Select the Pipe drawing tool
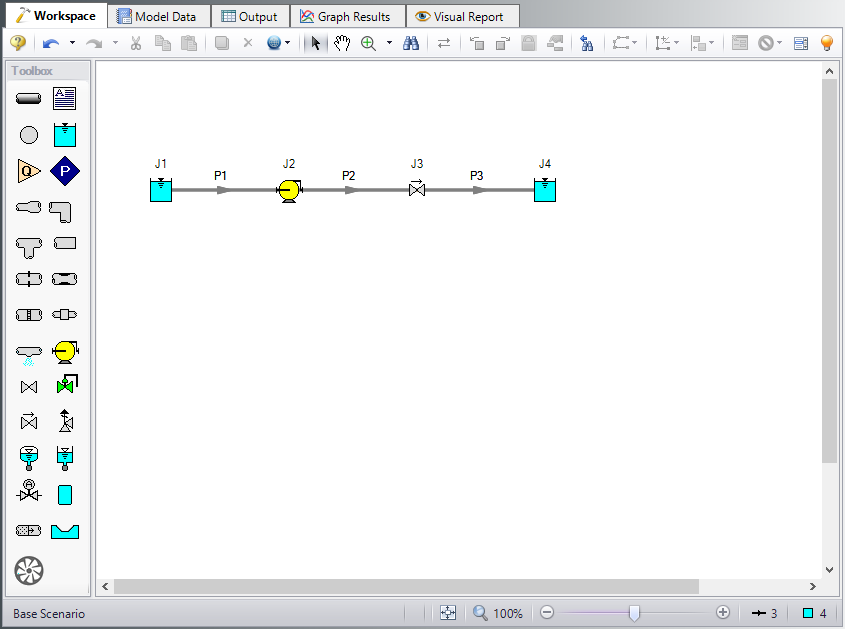Image resolution: width=845 pixels, height=629 pixels. (28, 98)
